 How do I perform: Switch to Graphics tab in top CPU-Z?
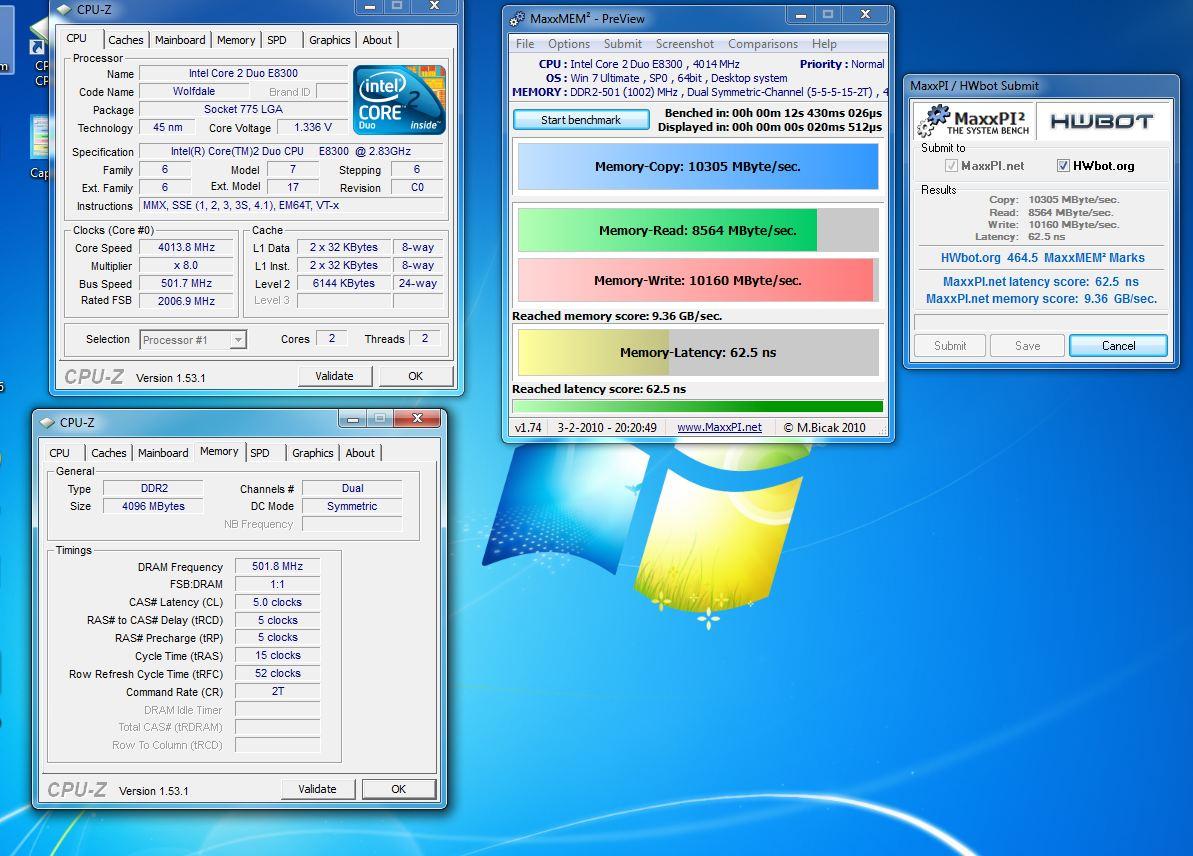coord(329,40)
